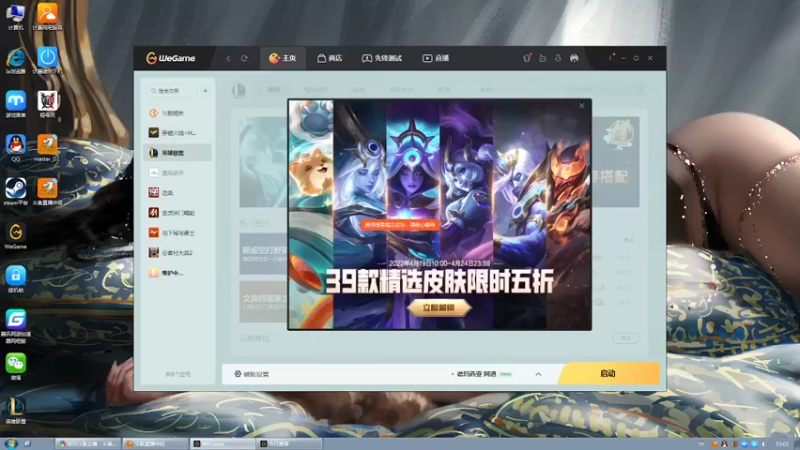Select 与我相关 in the sidebar
Screen dimensions: 800x450
click(x=178, y=113)
